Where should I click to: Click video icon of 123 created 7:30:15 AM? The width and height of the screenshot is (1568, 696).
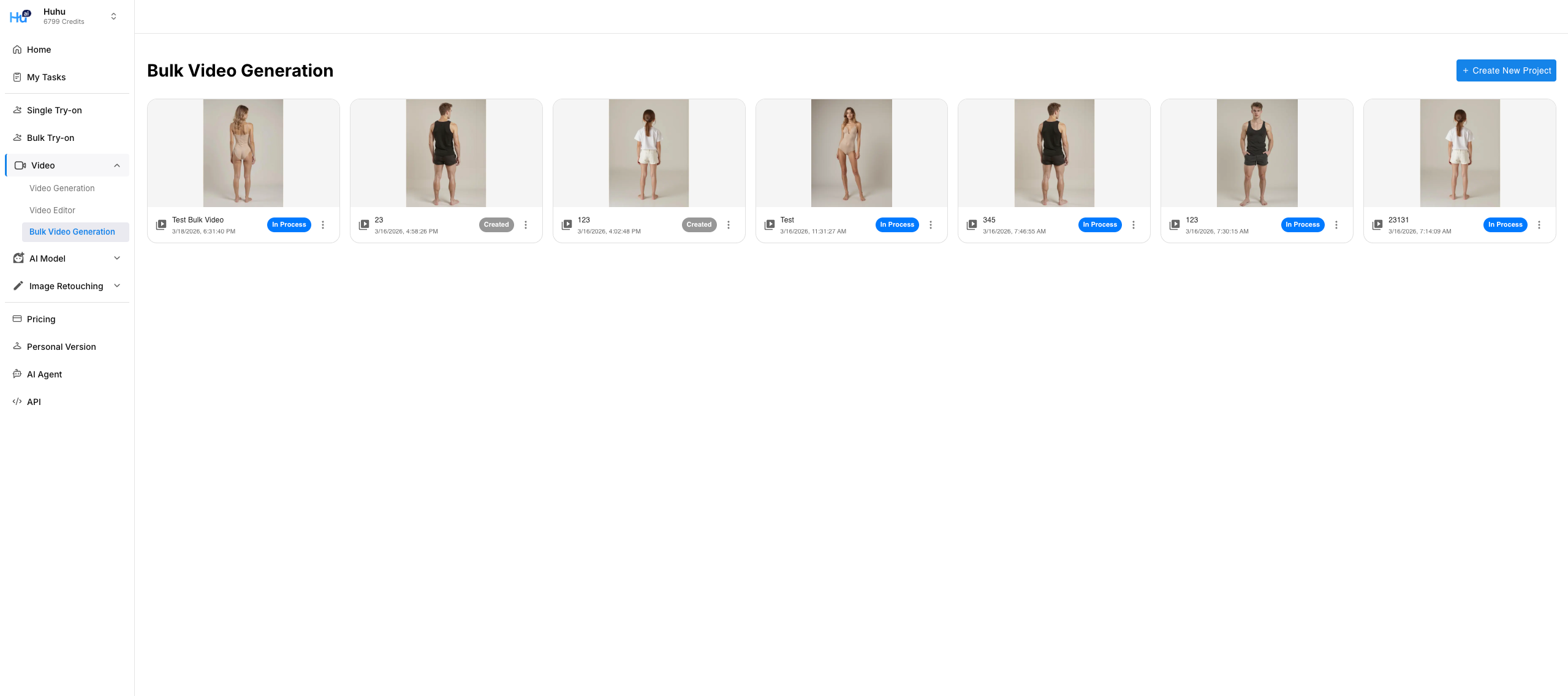click(1175, 225)
